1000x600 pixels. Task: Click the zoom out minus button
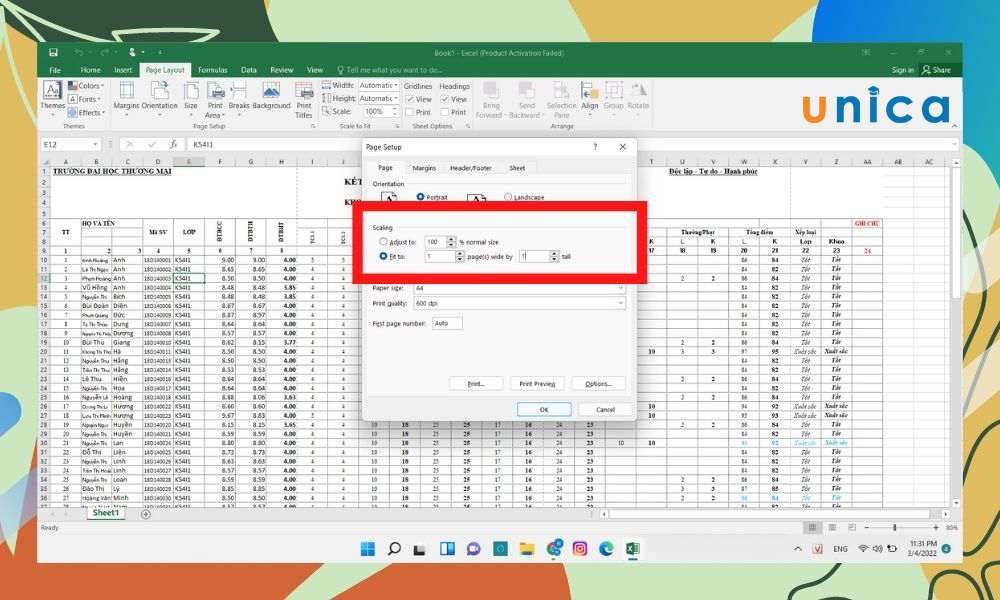click(x=867, y=527)
